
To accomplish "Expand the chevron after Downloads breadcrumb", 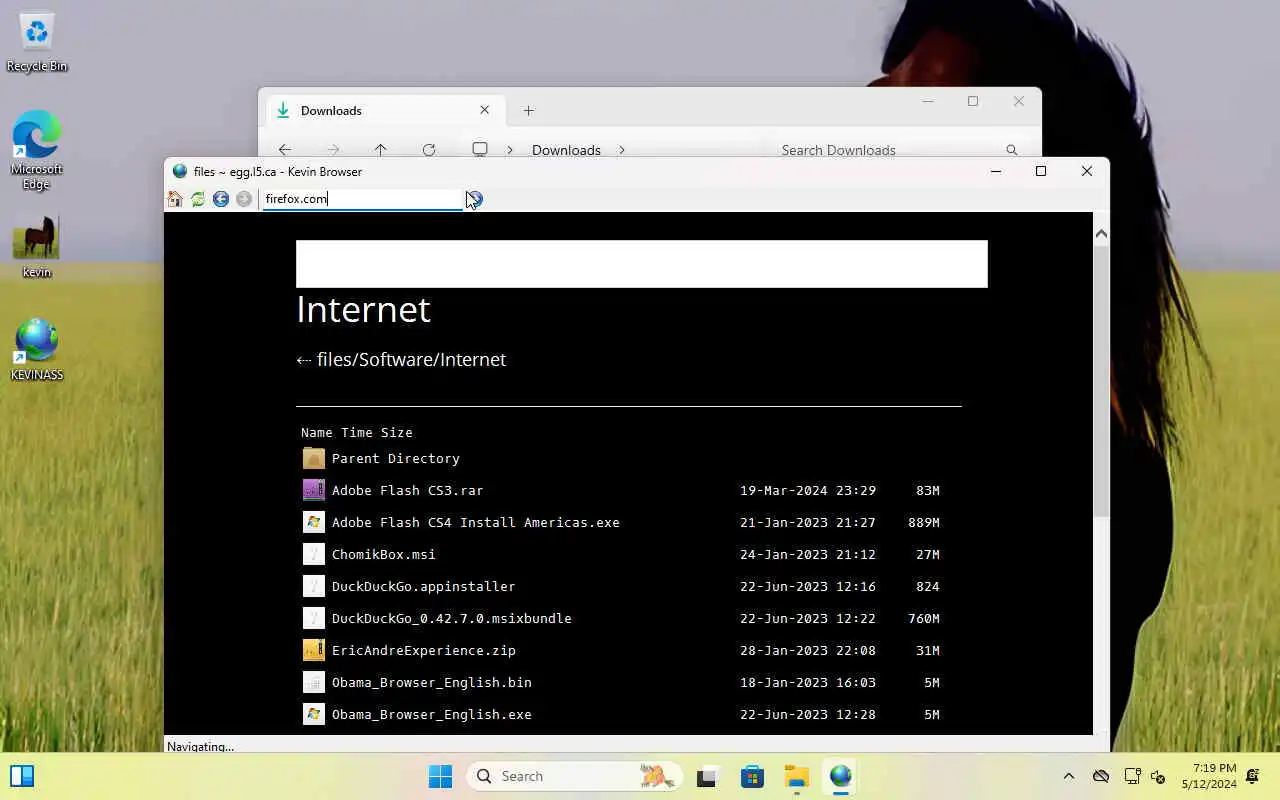I will (x=621, y=150).
